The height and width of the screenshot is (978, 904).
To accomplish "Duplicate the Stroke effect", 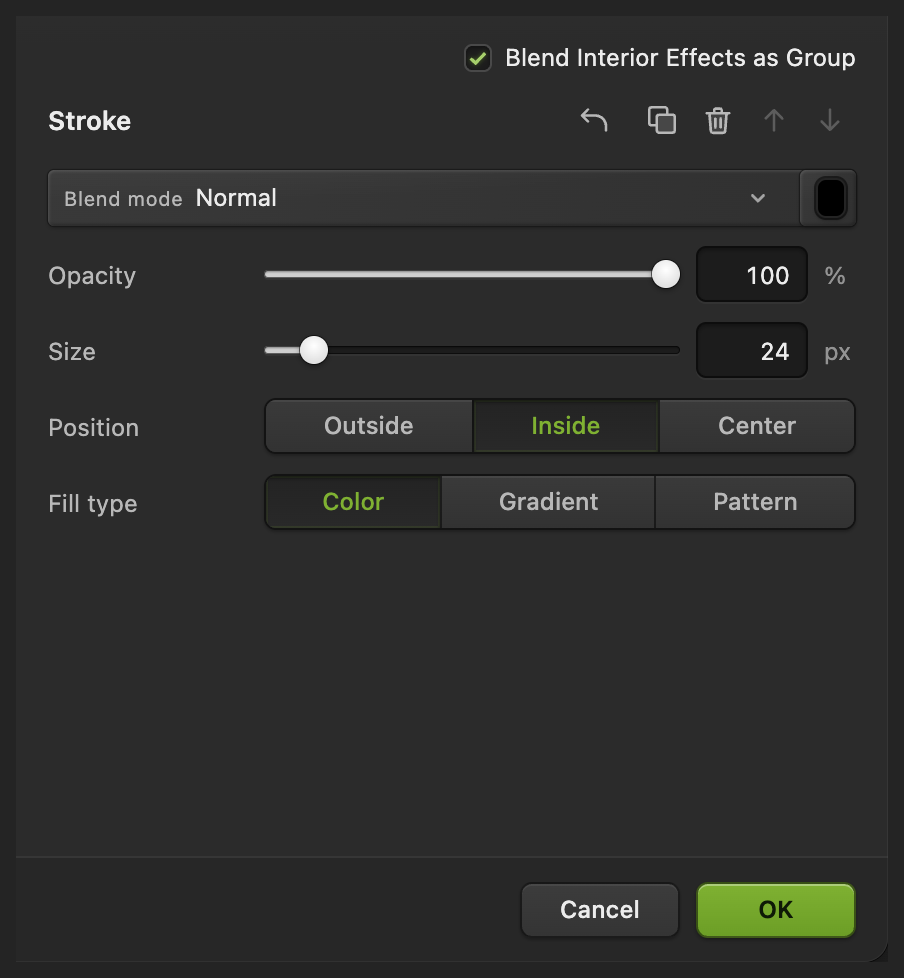I will click(x=662, y=120).
